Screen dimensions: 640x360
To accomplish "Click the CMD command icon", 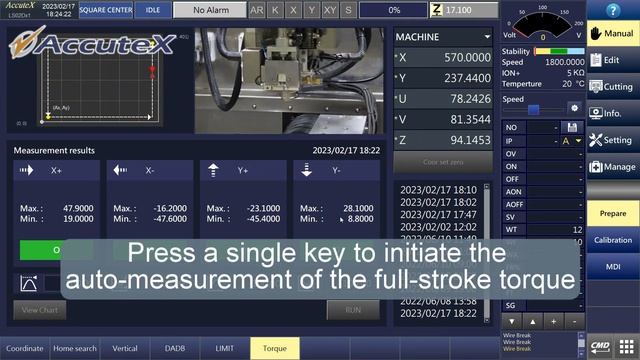I will pyautogui.click(x=600, y=347).
